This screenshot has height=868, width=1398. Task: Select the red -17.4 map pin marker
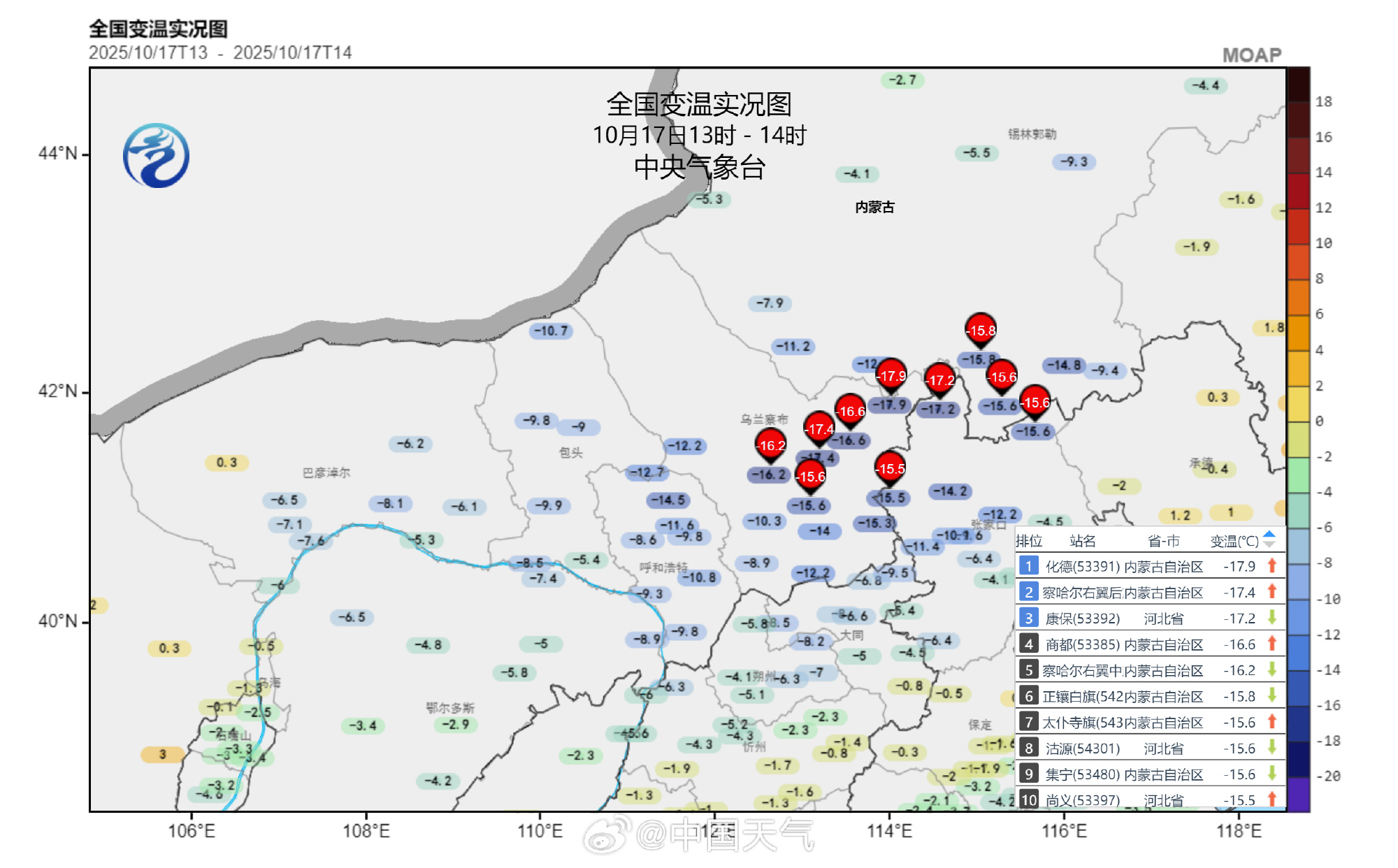coord(819,428)
